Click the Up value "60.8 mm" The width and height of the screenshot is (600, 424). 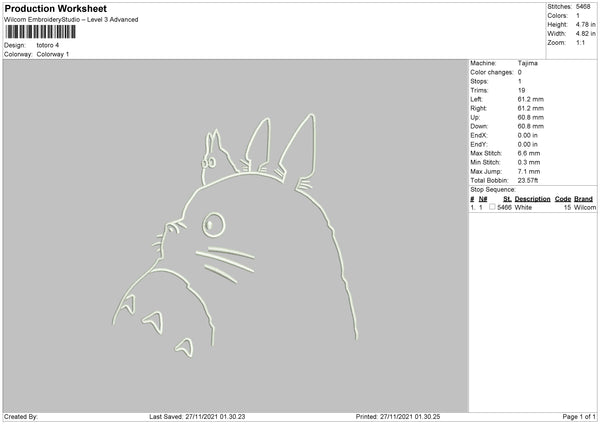pos(530,117)
